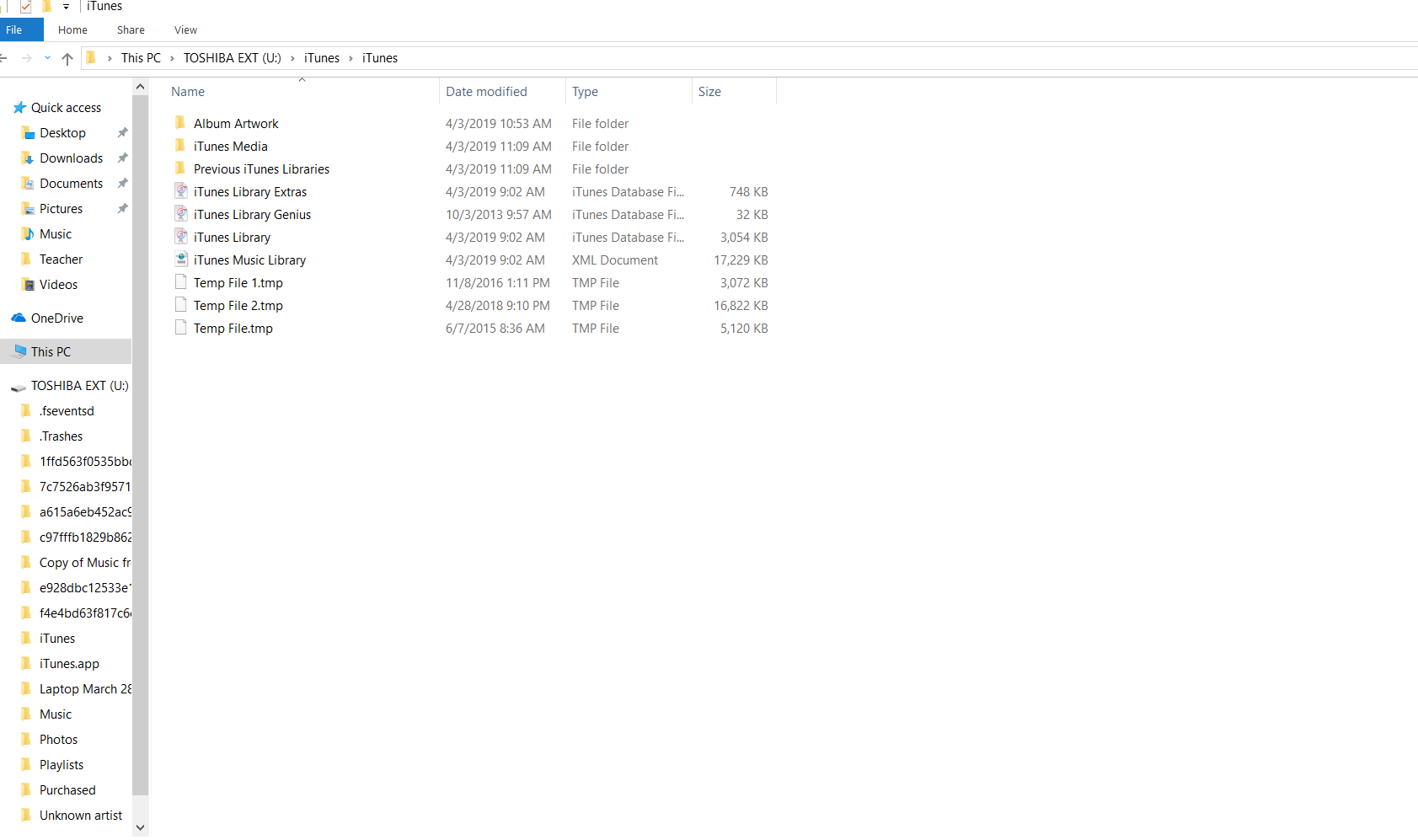Click the XML Document type cell

[615, 260]
